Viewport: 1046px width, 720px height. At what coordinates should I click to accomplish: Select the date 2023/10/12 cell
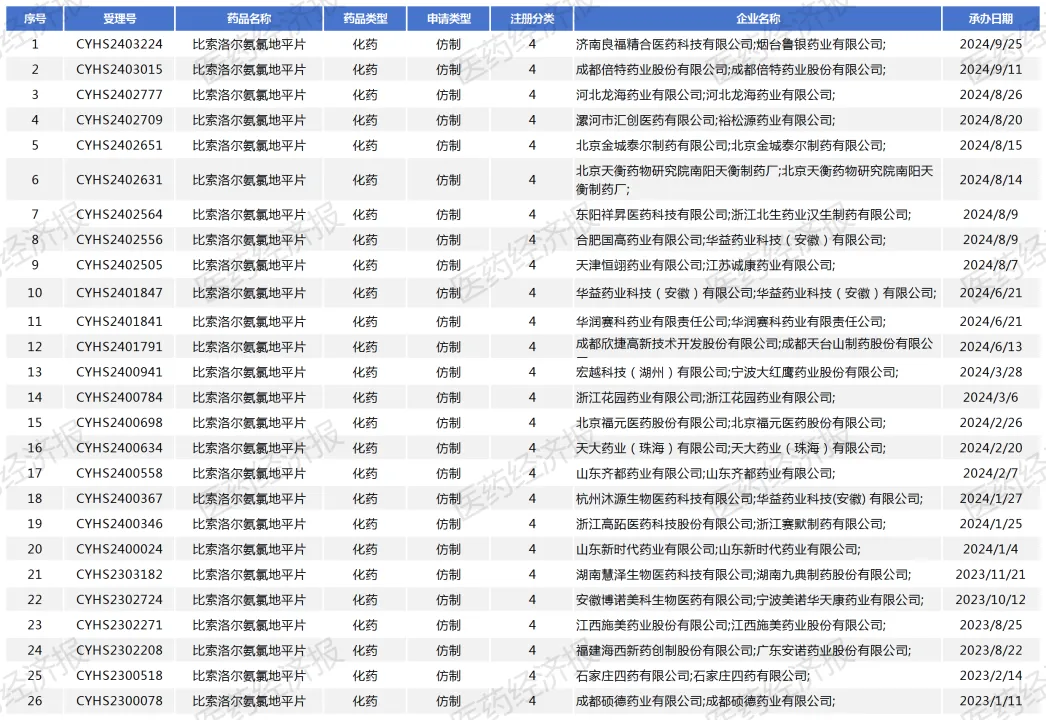[x=990, y=599]
